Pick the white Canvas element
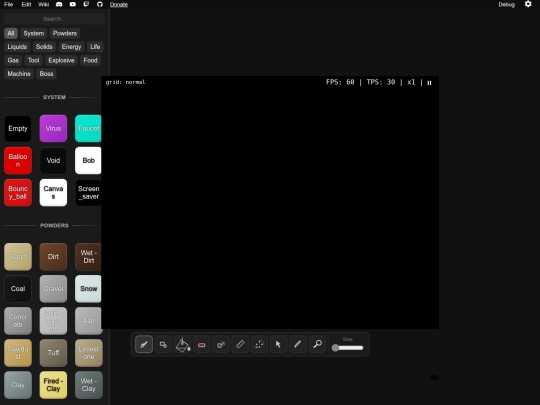Viewport: 540px width, 405px height. (53, 193)
